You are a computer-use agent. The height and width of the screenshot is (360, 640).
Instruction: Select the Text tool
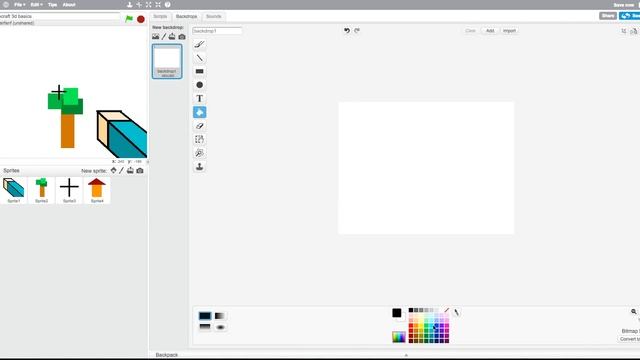(x=199, y=98)
